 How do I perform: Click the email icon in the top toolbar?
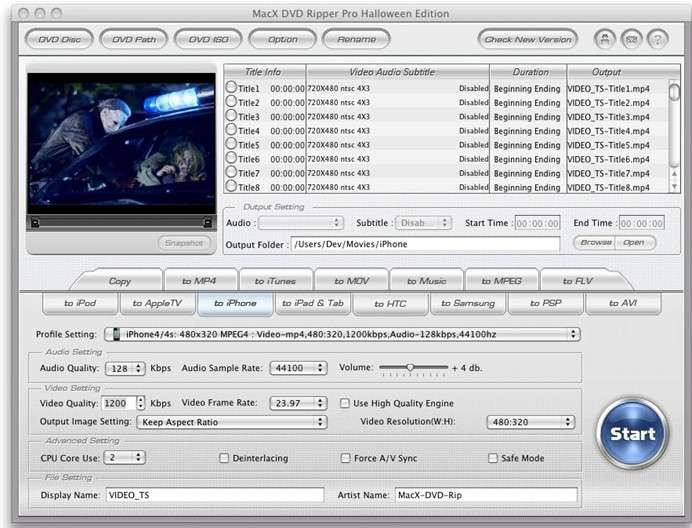click(632, 39)
